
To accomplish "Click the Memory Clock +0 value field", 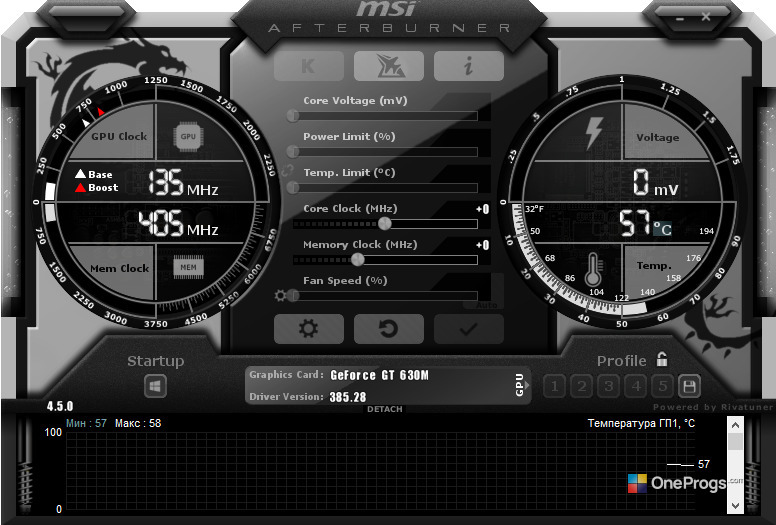I will tap(483, 245).
